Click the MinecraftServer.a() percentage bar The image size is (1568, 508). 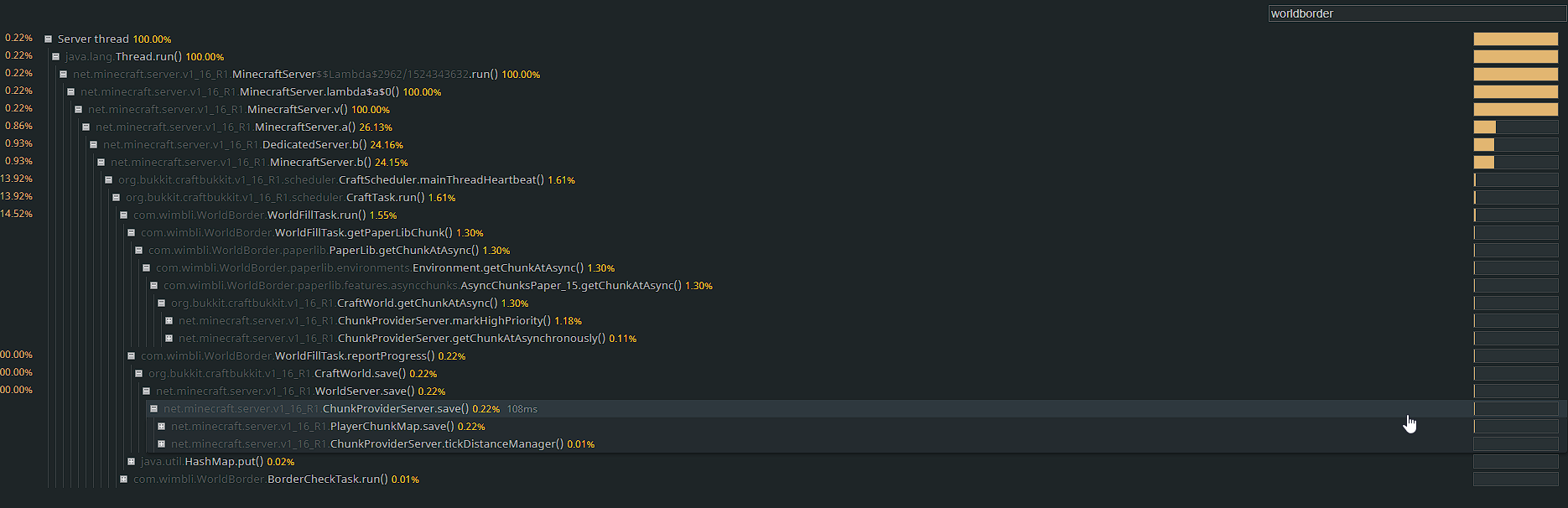point(1515,127)
